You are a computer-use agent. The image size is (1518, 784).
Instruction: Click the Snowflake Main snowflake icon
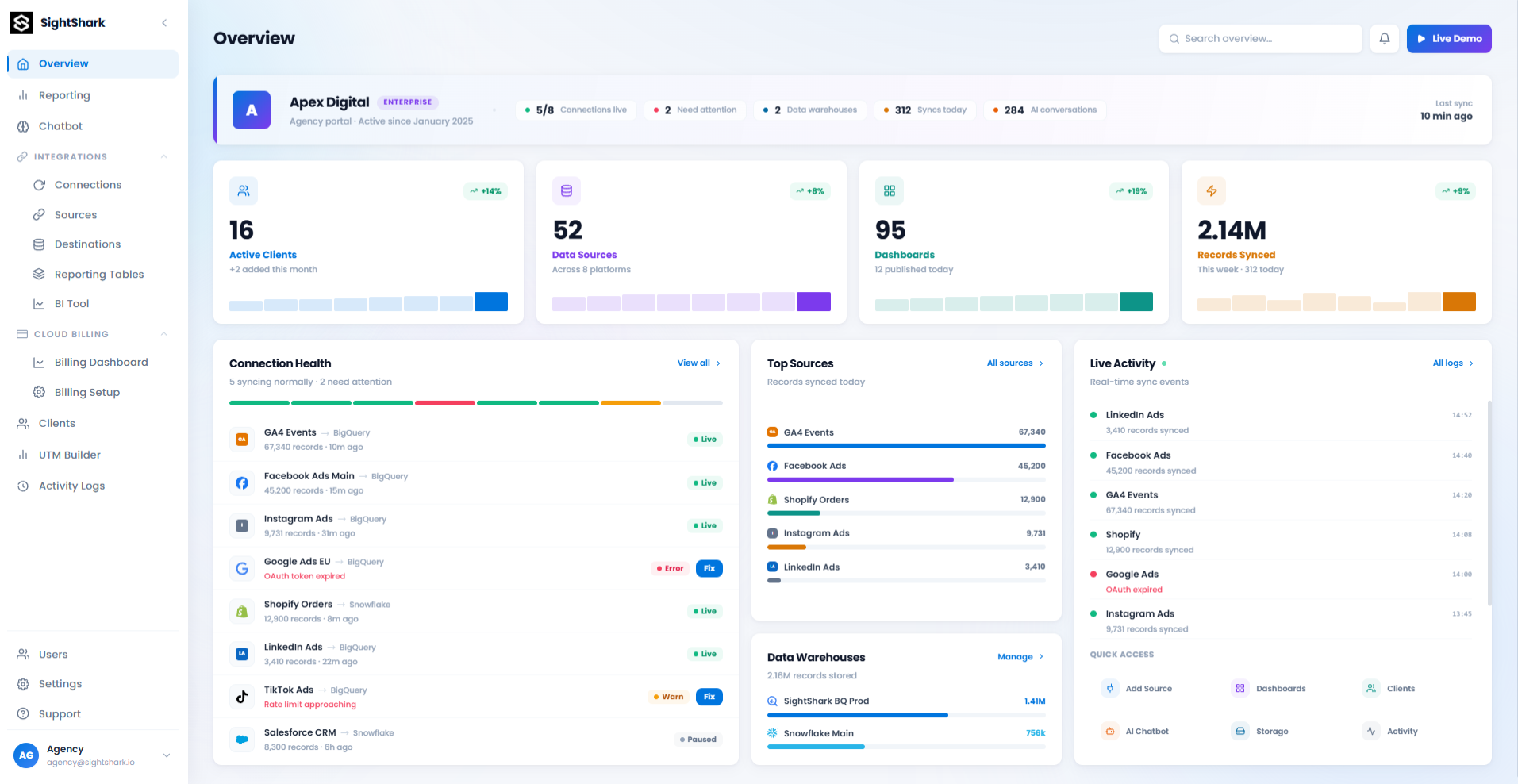coord(772,733)
